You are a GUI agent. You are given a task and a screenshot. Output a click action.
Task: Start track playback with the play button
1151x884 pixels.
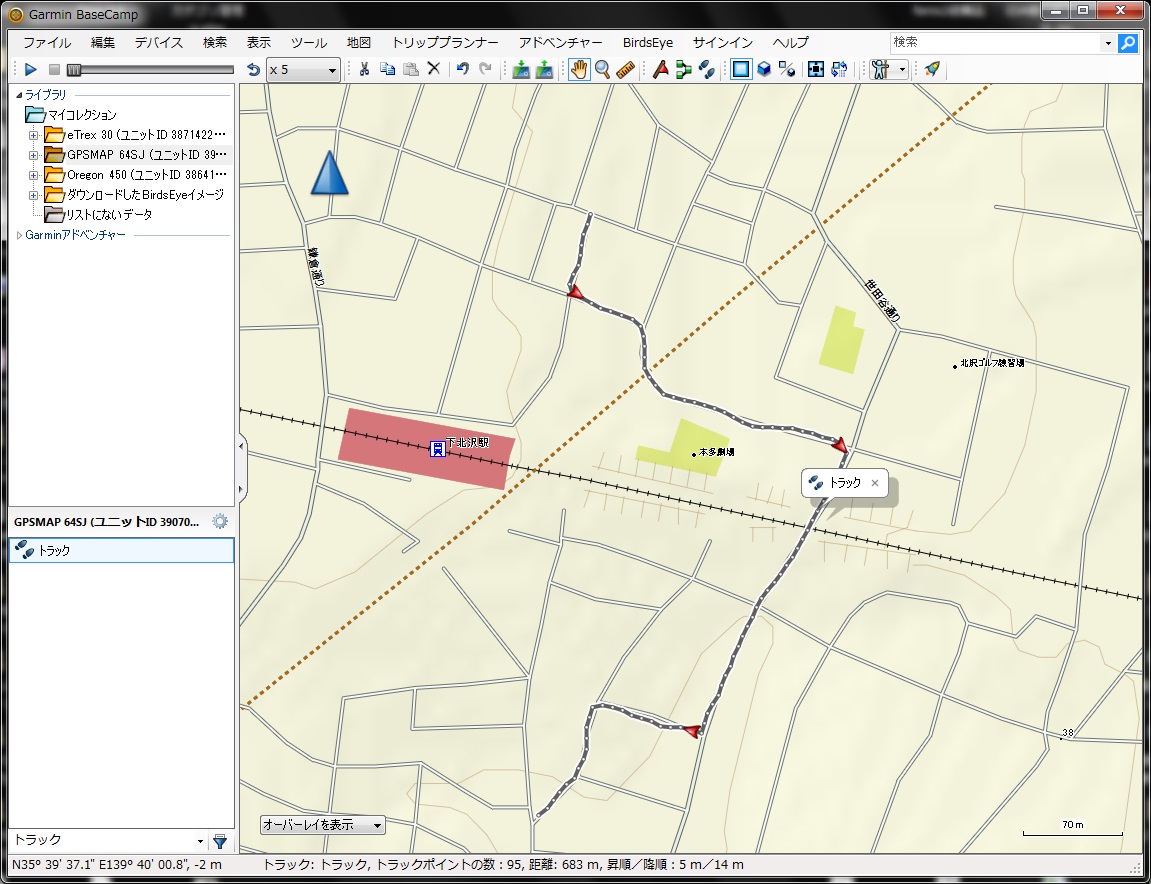click(30, 69)
